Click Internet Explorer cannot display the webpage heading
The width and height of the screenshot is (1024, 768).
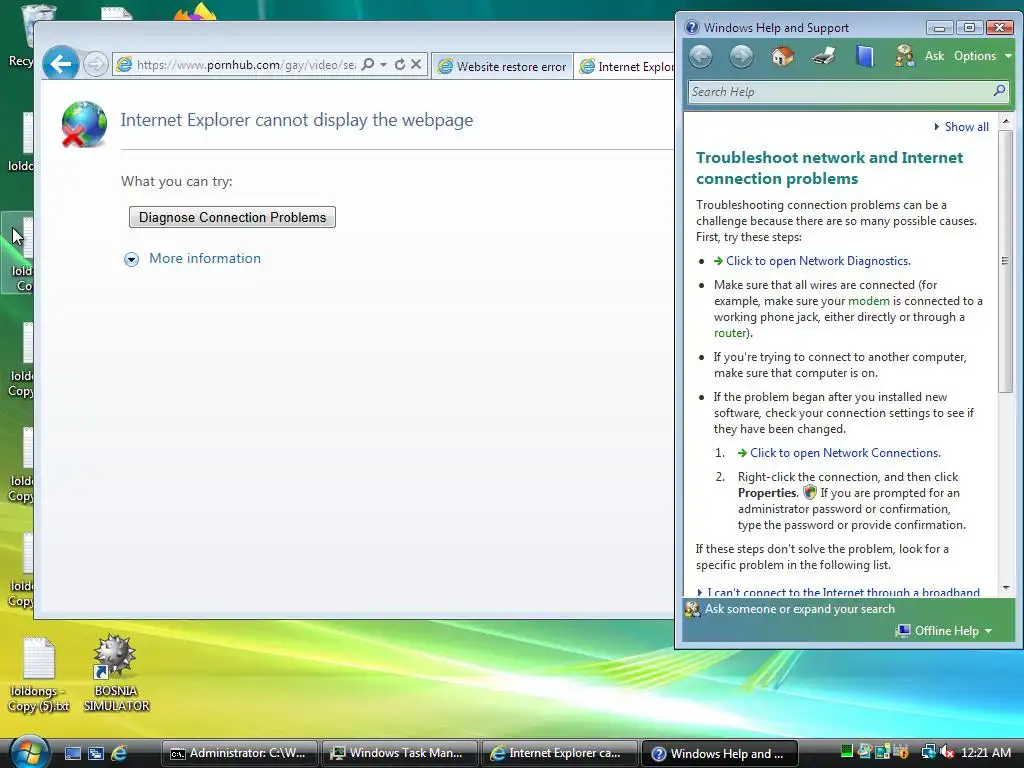coord(296,120)
